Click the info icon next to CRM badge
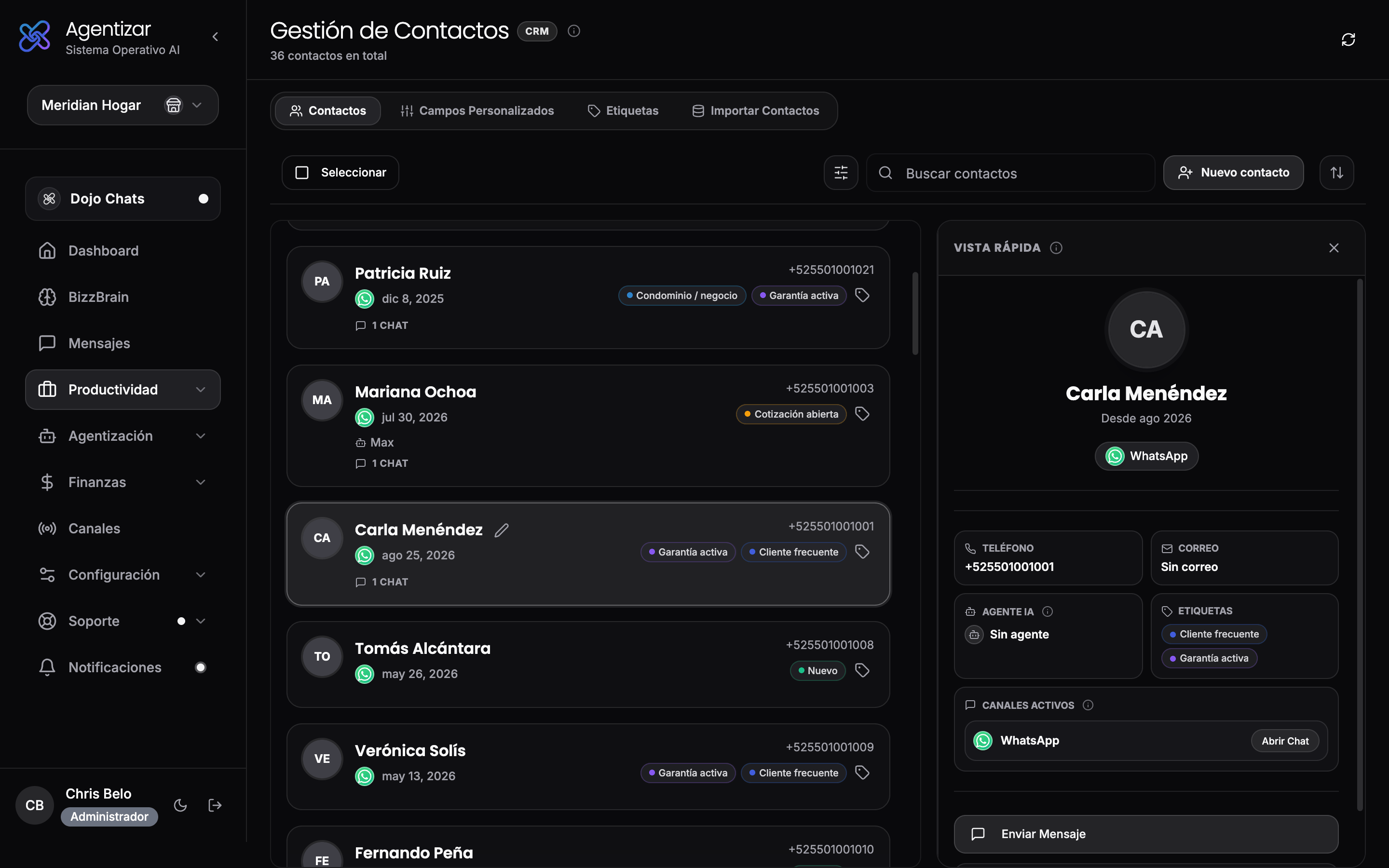This screenshot has width=1389, height=868. [573, 31]
